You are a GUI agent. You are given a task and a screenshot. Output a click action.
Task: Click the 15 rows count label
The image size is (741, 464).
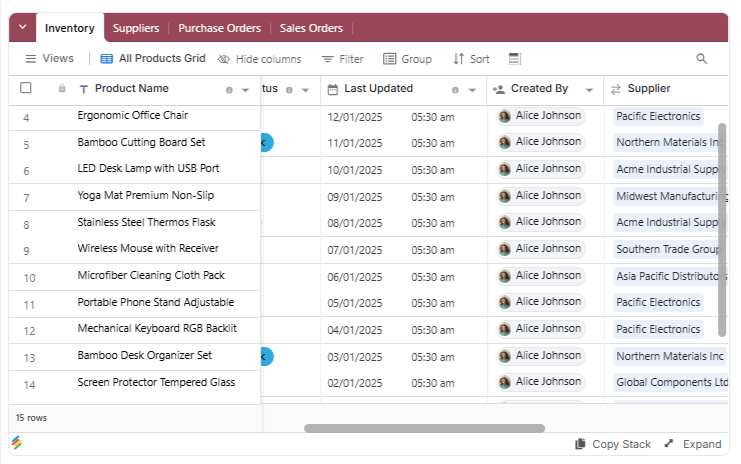pyautogui.click(x=31, y=418)
